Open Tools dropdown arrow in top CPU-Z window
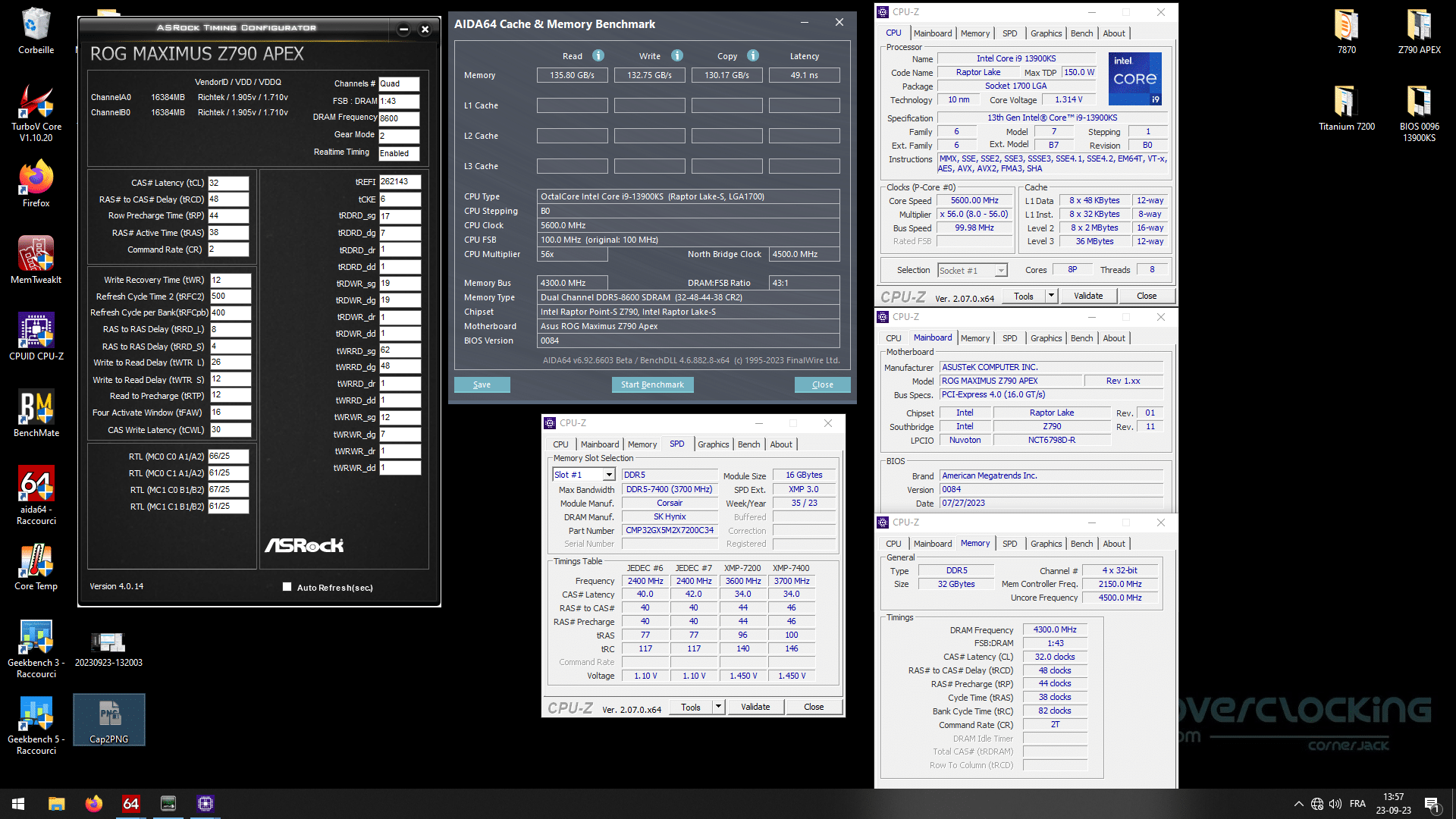The height and width of the screenshot is (819, 1456). pyautogui.click(x=1051, y=296)
